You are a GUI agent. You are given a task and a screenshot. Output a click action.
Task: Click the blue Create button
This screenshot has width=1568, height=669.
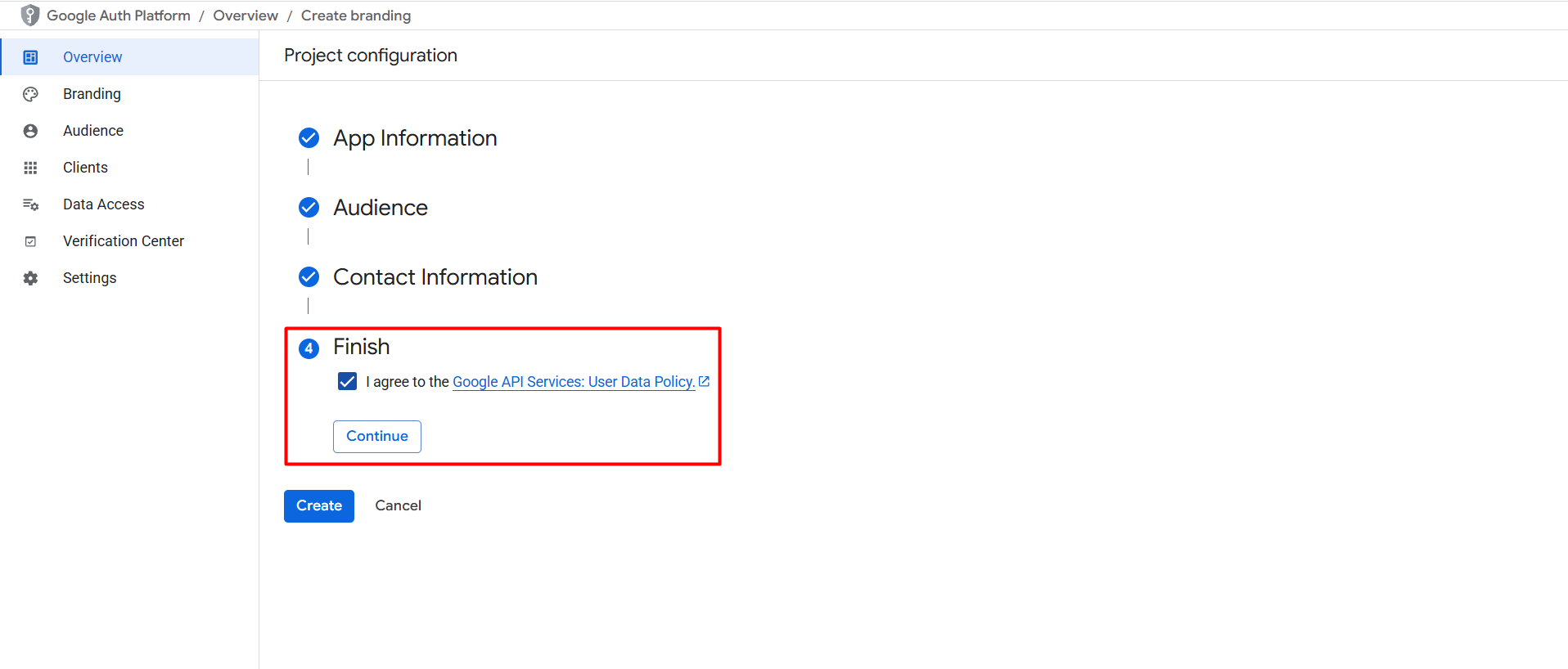319,506
